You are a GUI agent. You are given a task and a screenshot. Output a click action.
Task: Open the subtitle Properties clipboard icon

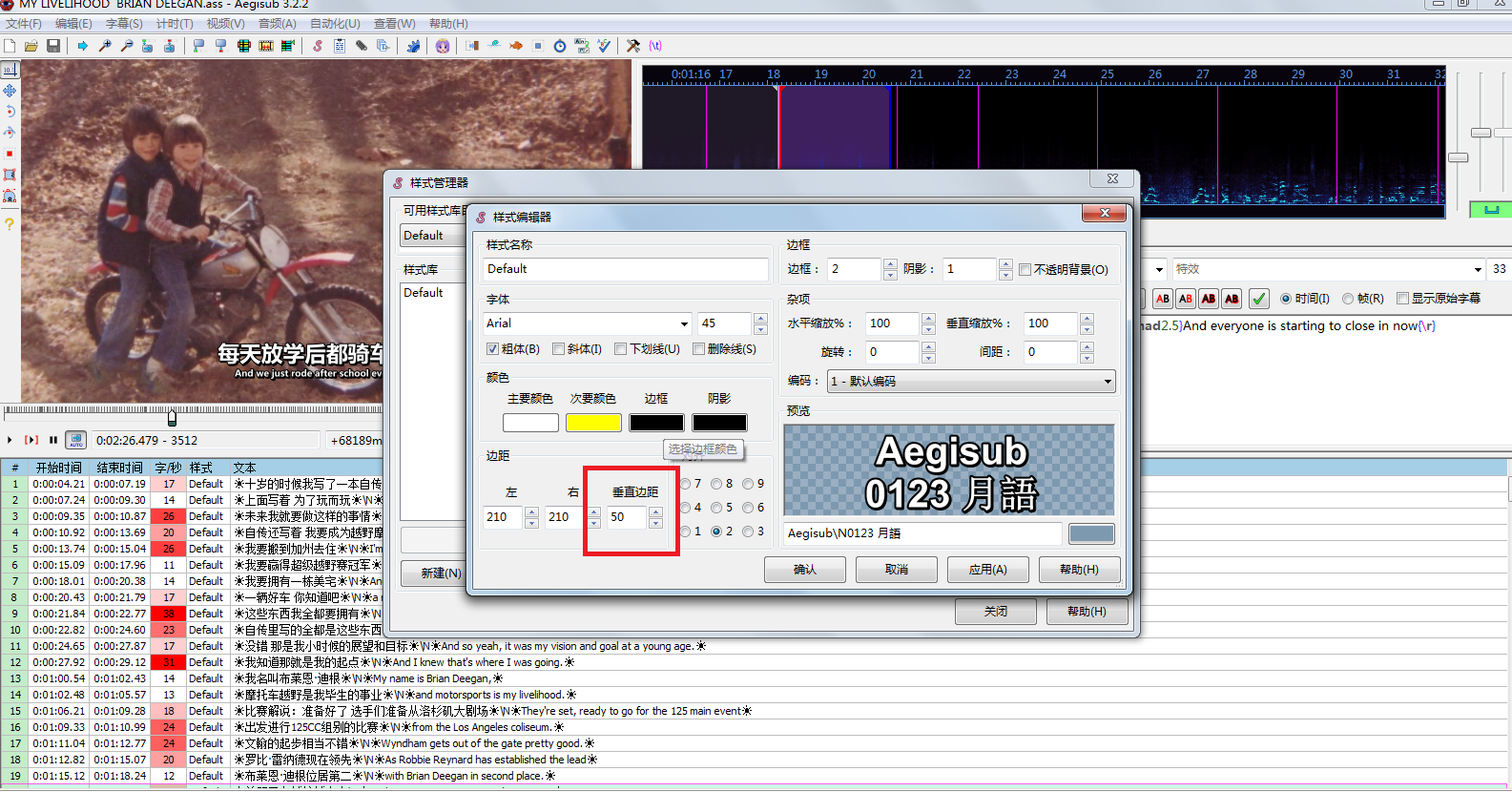point(340,46)
